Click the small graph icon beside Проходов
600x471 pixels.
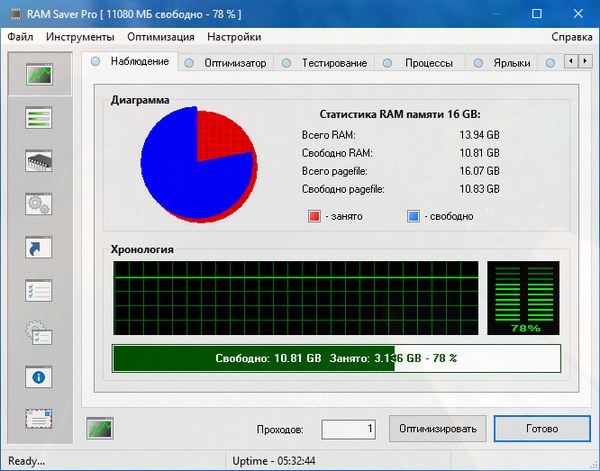tap(100, 428)
